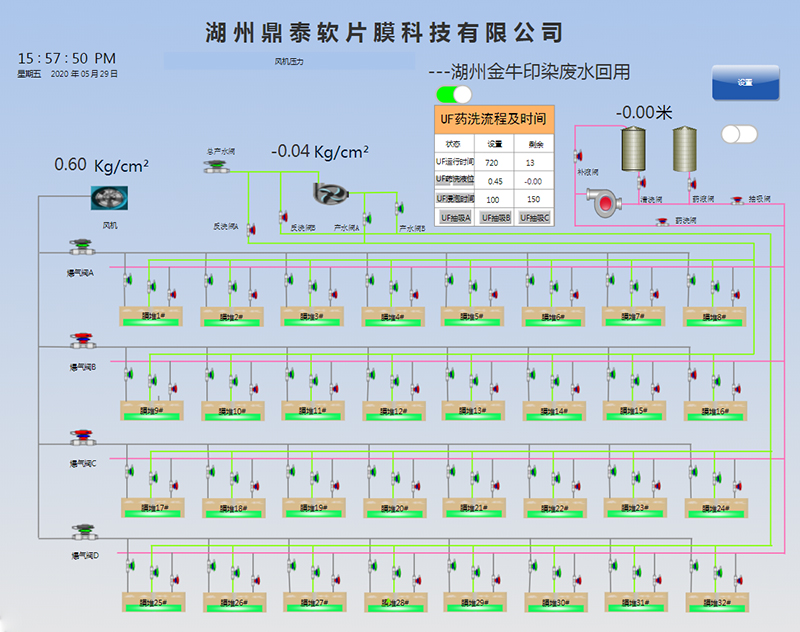Click the 反洗阀B valve icon
The image size is (800, 632).
point(282,217)
